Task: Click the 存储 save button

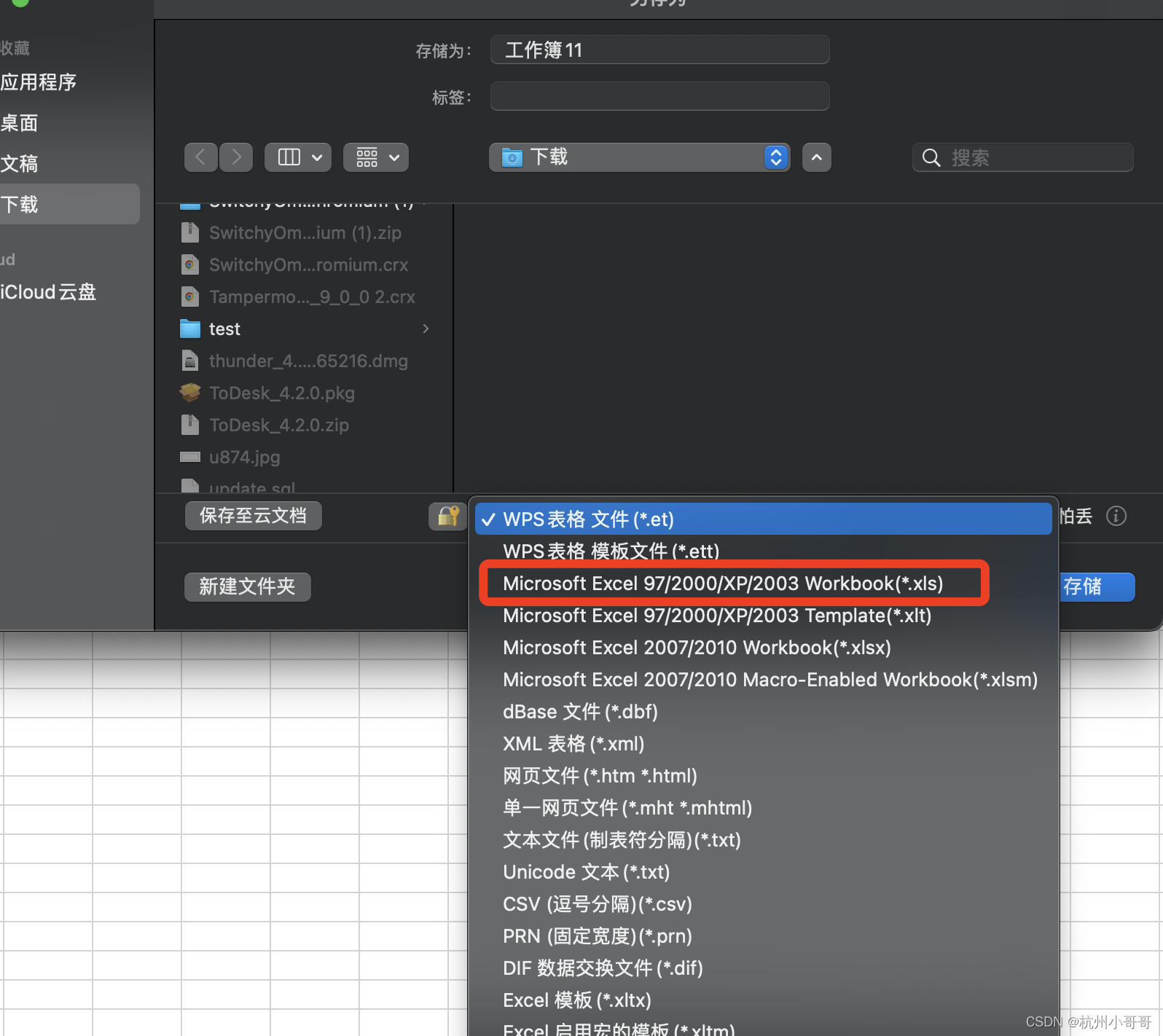Action: pyautogui.click(x=1097, y=586)
